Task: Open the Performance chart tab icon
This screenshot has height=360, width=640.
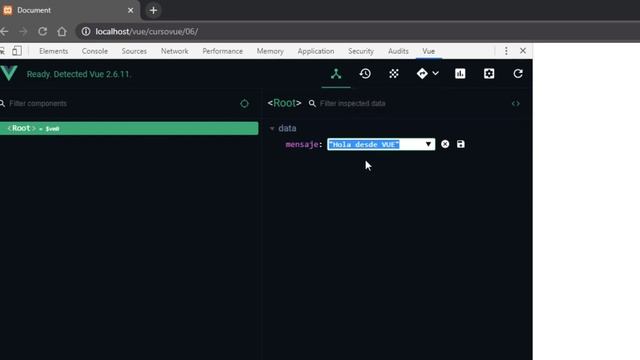Action: (460, 74)
